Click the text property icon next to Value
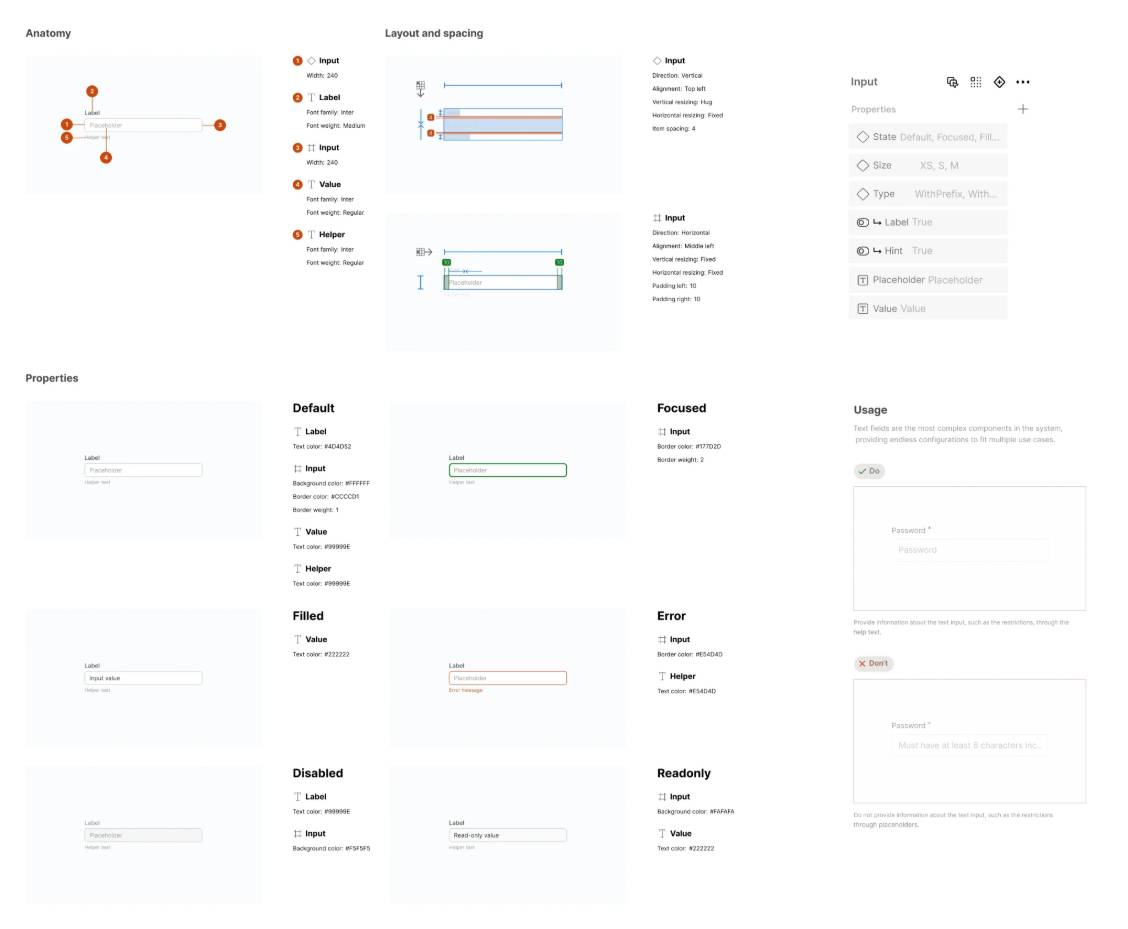Viewport: 1128px width, 929px height. (863, 308)
